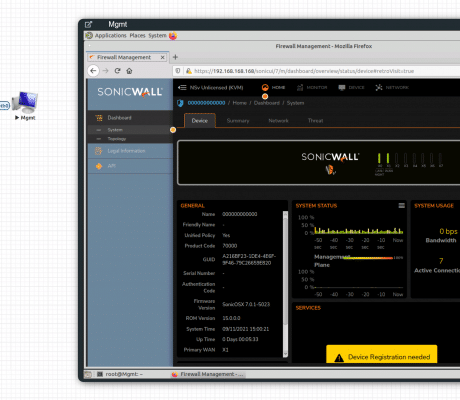Click the DEVICE monitor icon
The height and width of the screenshot is (400, 460).
342,87
